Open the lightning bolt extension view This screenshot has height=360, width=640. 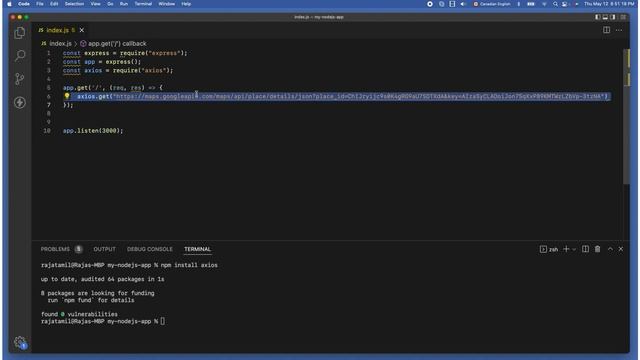[x=20, y=102]
